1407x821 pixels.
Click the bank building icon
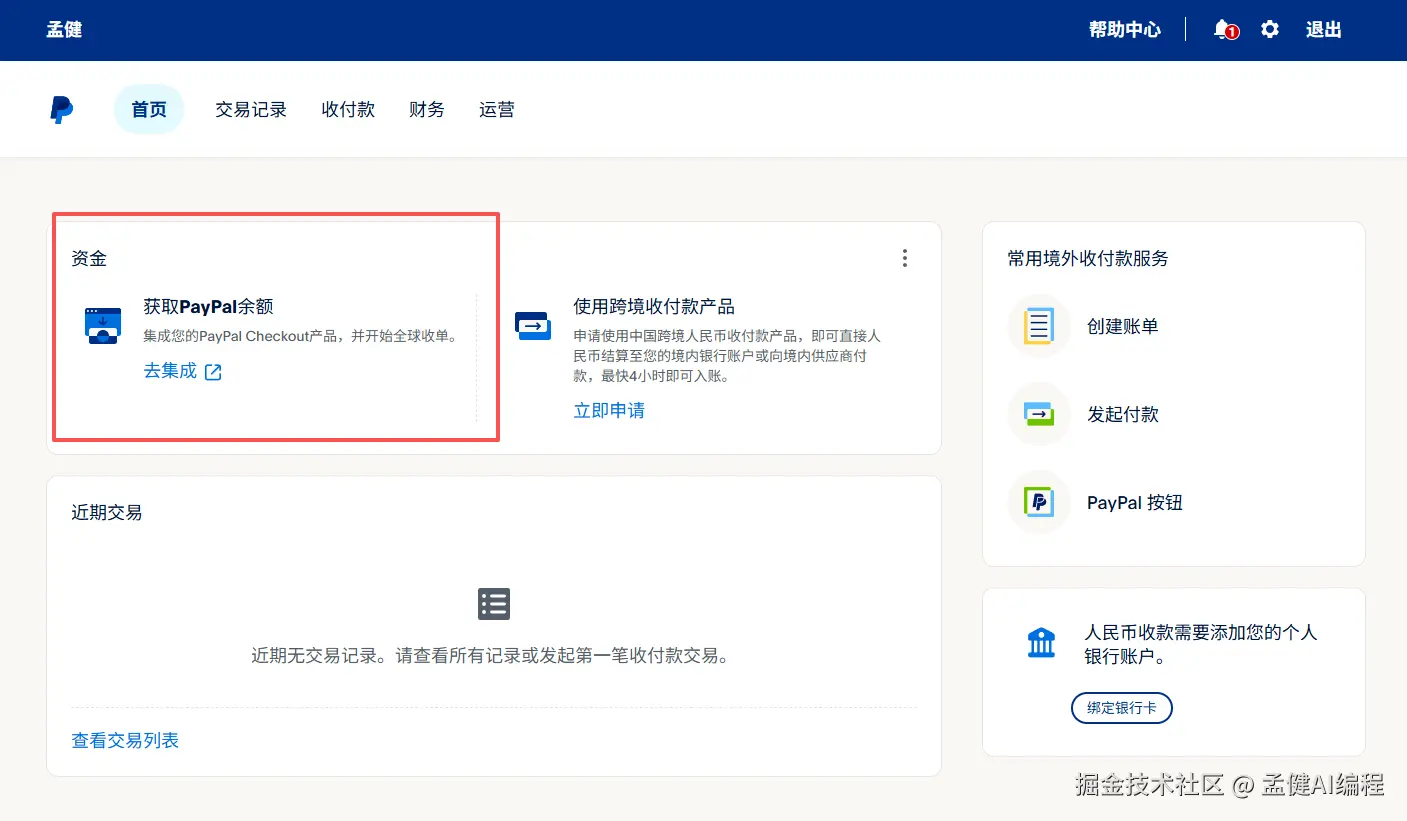click(x=1041, y=642)
